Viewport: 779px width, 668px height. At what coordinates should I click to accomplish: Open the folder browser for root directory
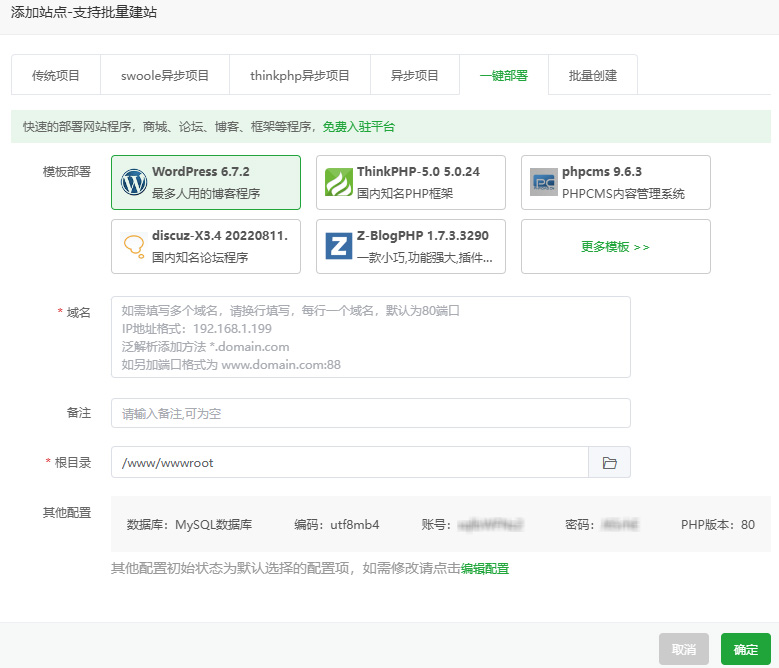pos(609,463)
